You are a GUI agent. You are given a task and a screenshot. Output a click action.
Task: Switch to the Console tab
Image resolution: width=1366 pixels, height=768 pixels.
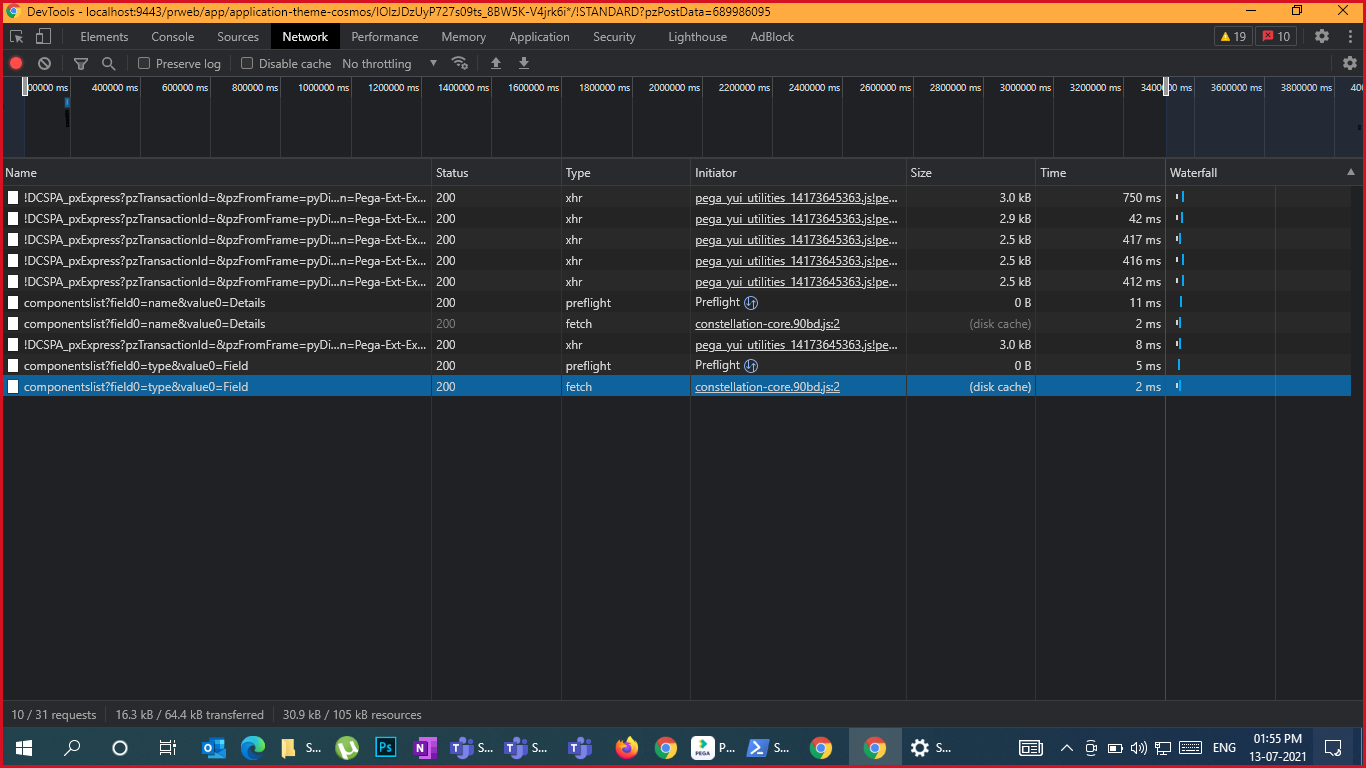pos(172,37)
